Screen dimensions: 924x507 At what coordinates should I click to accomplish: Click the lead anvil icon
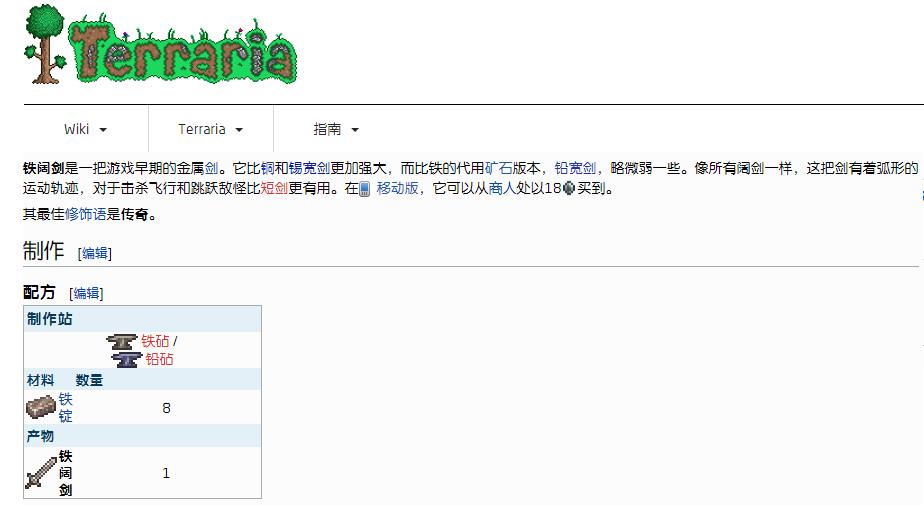click(x=127, y=360)
